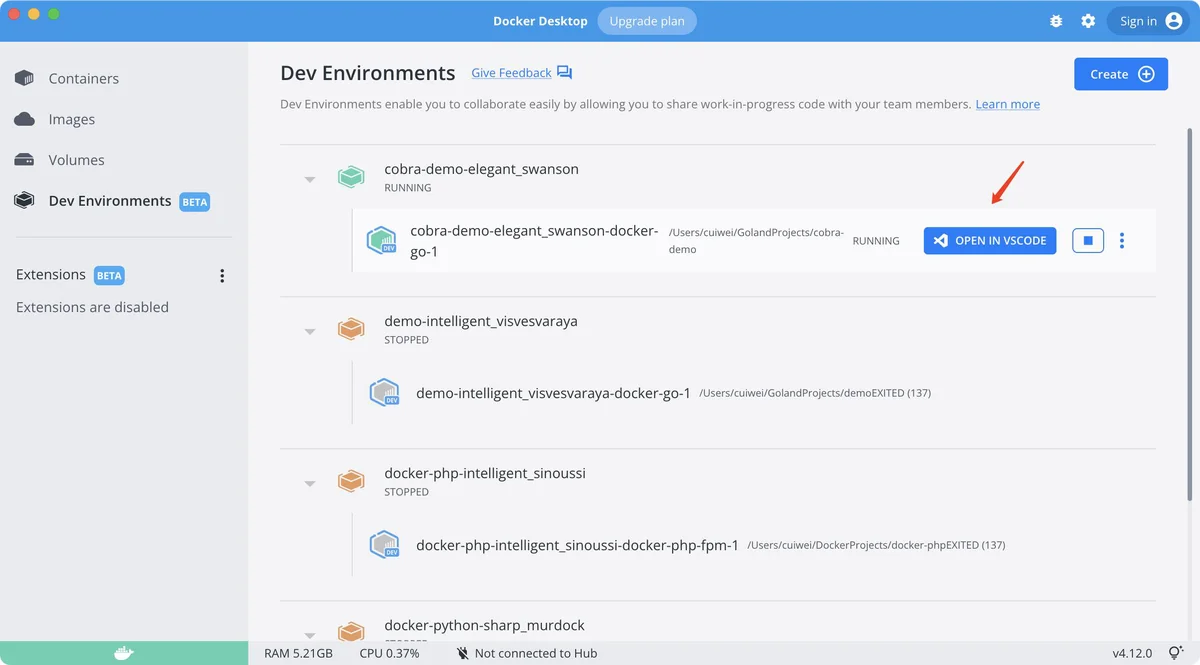The image size is (1200, 665).
Task: Select cobra-demo-elegant_swanson-docker-go-1 container name
Action: pyautogui.click(x=534, y=241)
